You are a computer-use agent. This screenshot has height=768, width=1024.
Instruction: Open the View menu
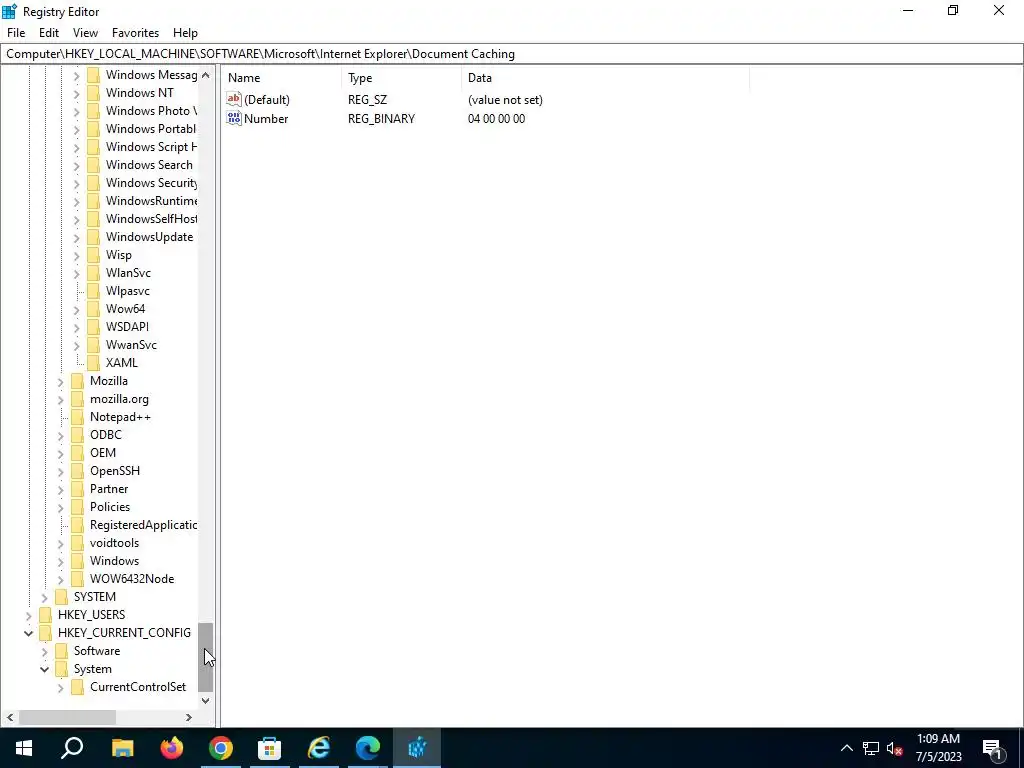[x=85, y=33]
